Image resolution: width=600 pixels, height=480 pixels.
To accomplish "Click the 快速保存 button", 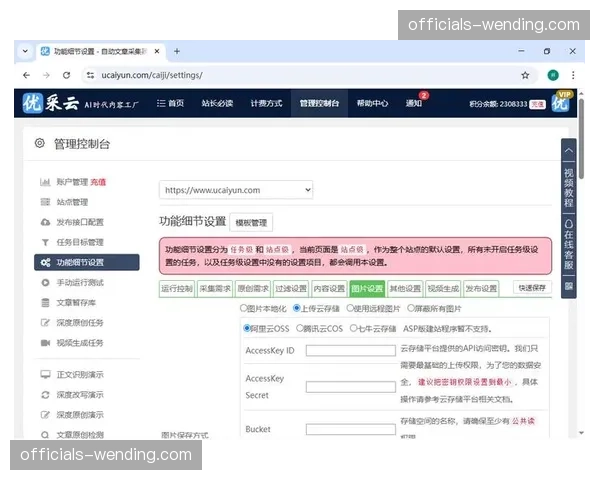I will [x=532, y=287].
